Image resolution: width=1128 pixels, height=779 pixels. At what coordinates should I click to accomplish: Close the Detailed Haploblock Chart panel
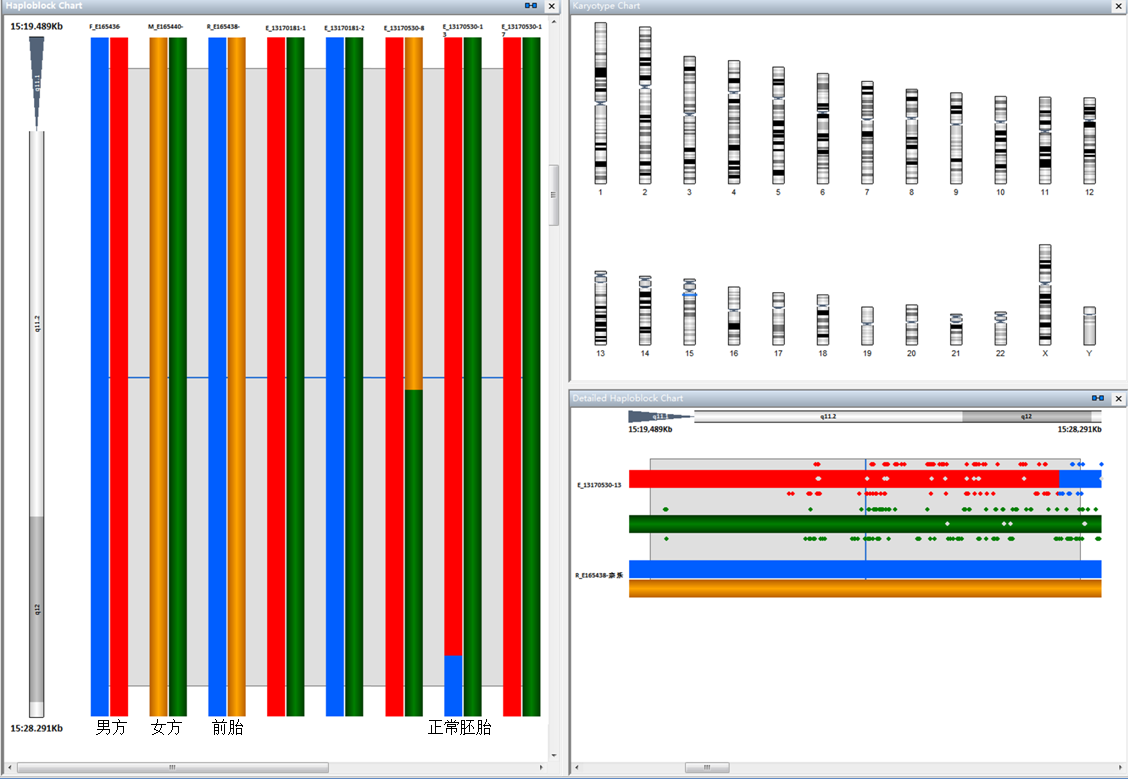(x=1117, y=398)
